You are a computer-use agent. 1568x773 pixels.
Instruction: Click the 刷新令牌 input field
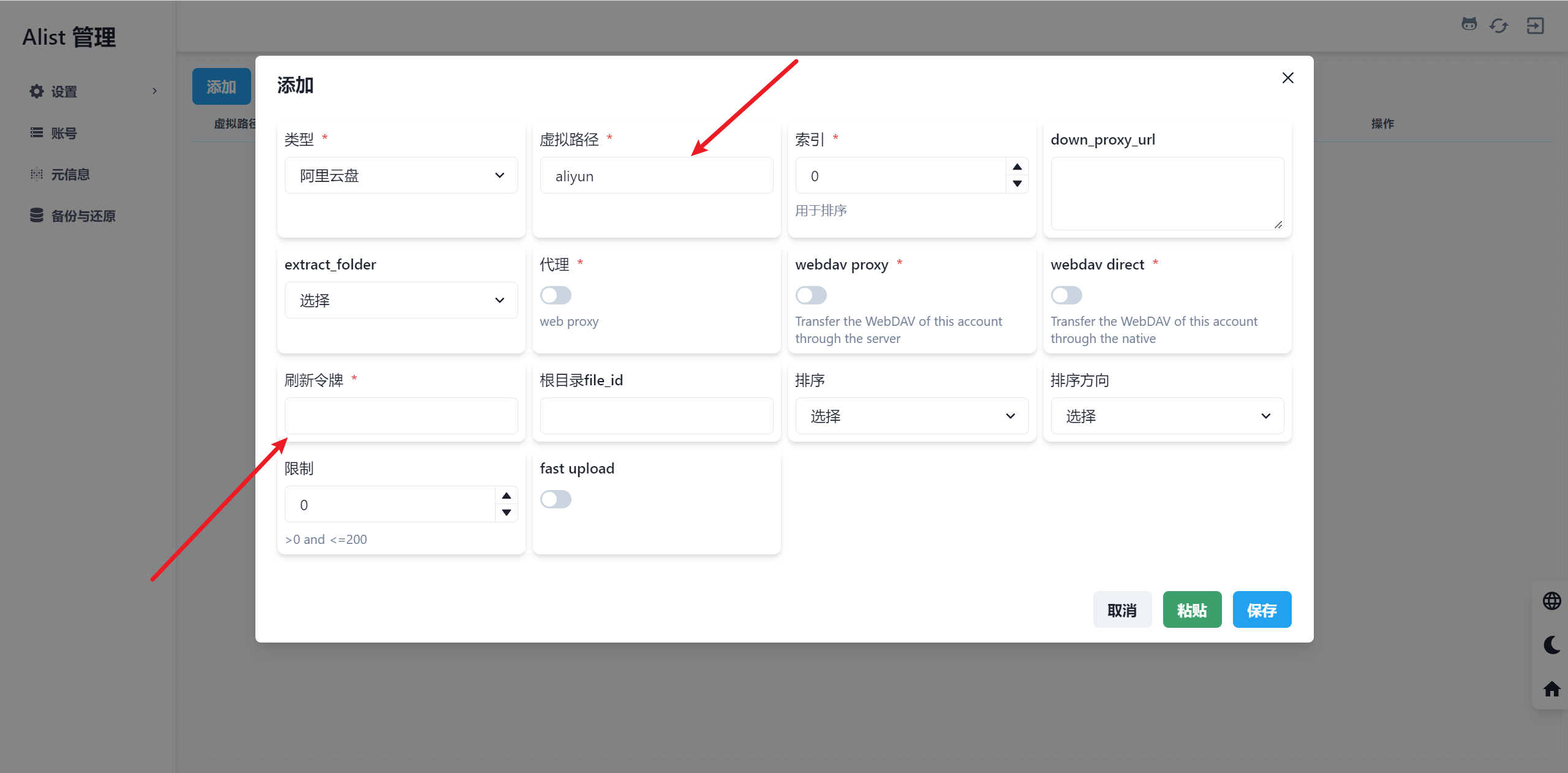tap(401, 417)
